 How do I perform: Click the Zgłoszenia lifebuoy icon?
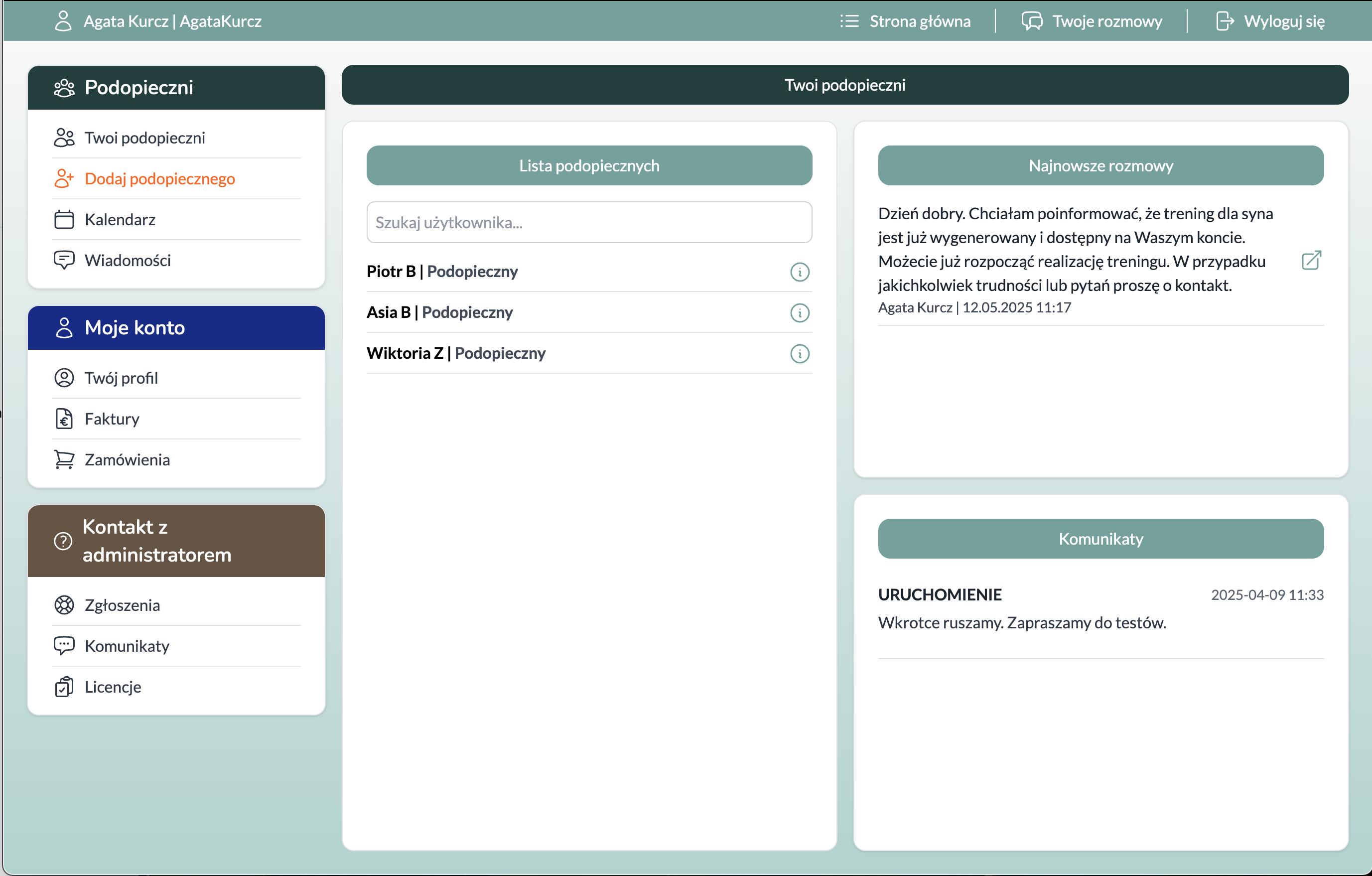click(x=64, y=605)
